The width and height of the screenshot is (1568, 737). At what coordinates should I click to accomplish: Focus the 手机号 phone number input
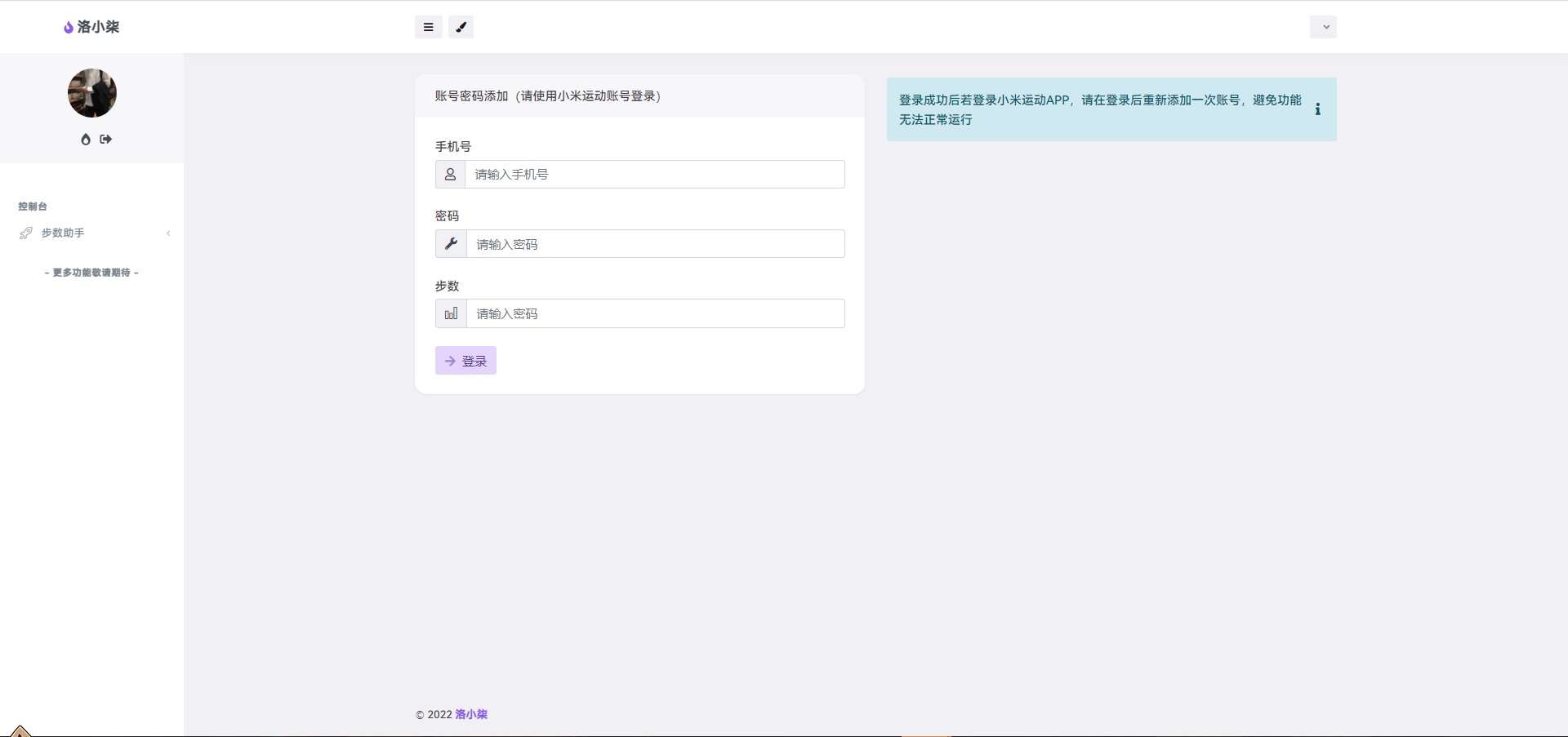tap(654, 175)
